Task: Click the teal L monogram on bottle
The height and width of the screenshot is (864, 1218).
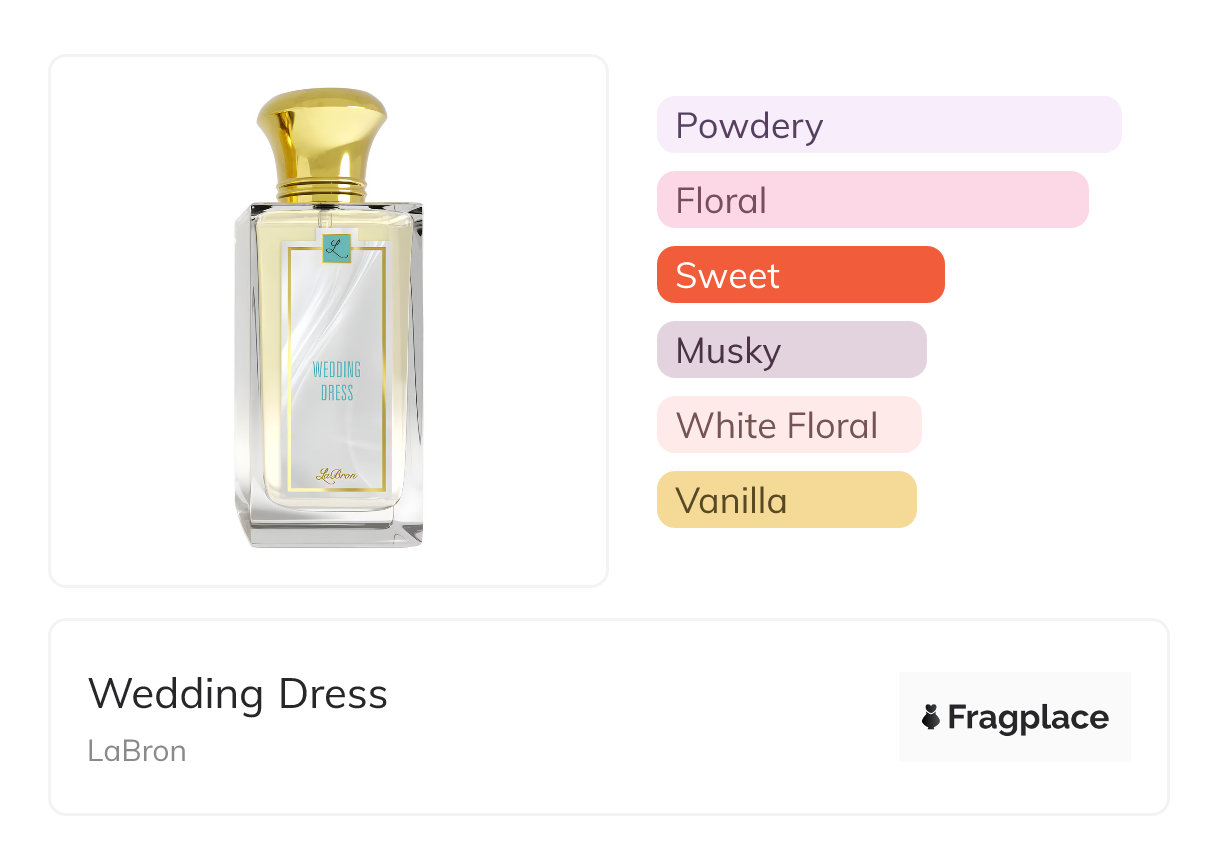Action: [x=337, y=247]
